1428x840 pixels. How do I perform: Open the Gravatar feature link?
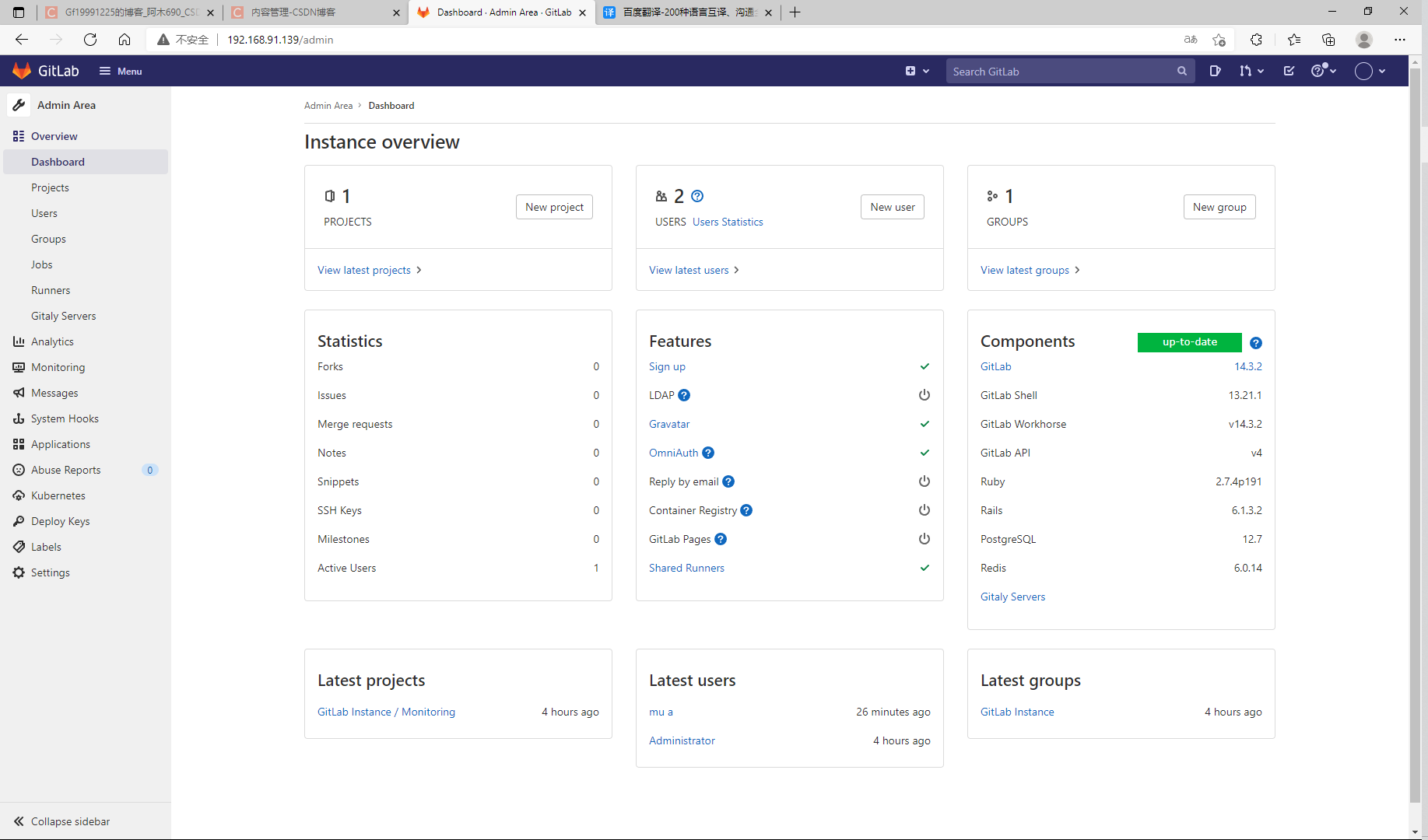(669, 424)
